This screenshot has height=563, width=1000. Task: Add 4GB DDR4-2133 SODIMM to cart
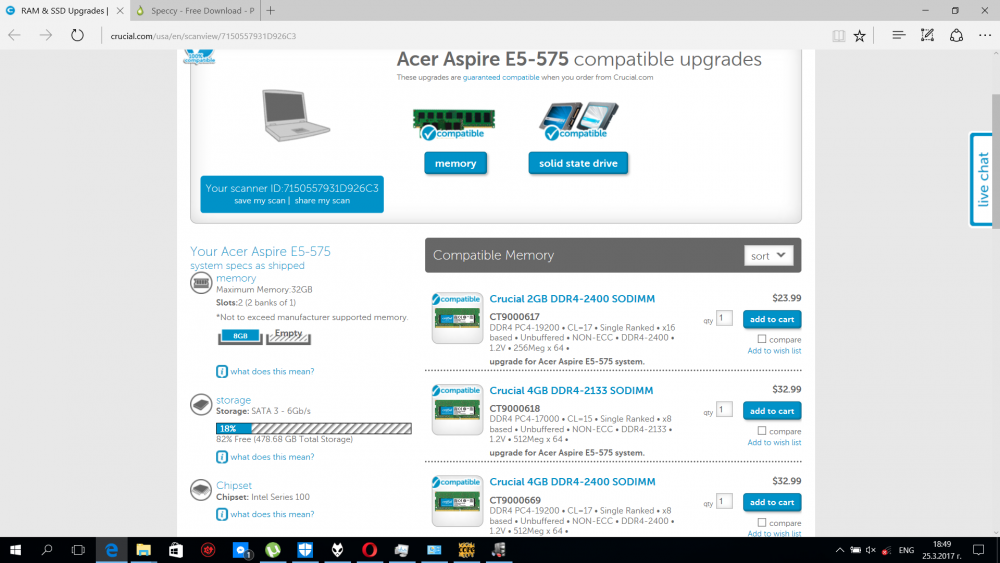coord(772,411)
